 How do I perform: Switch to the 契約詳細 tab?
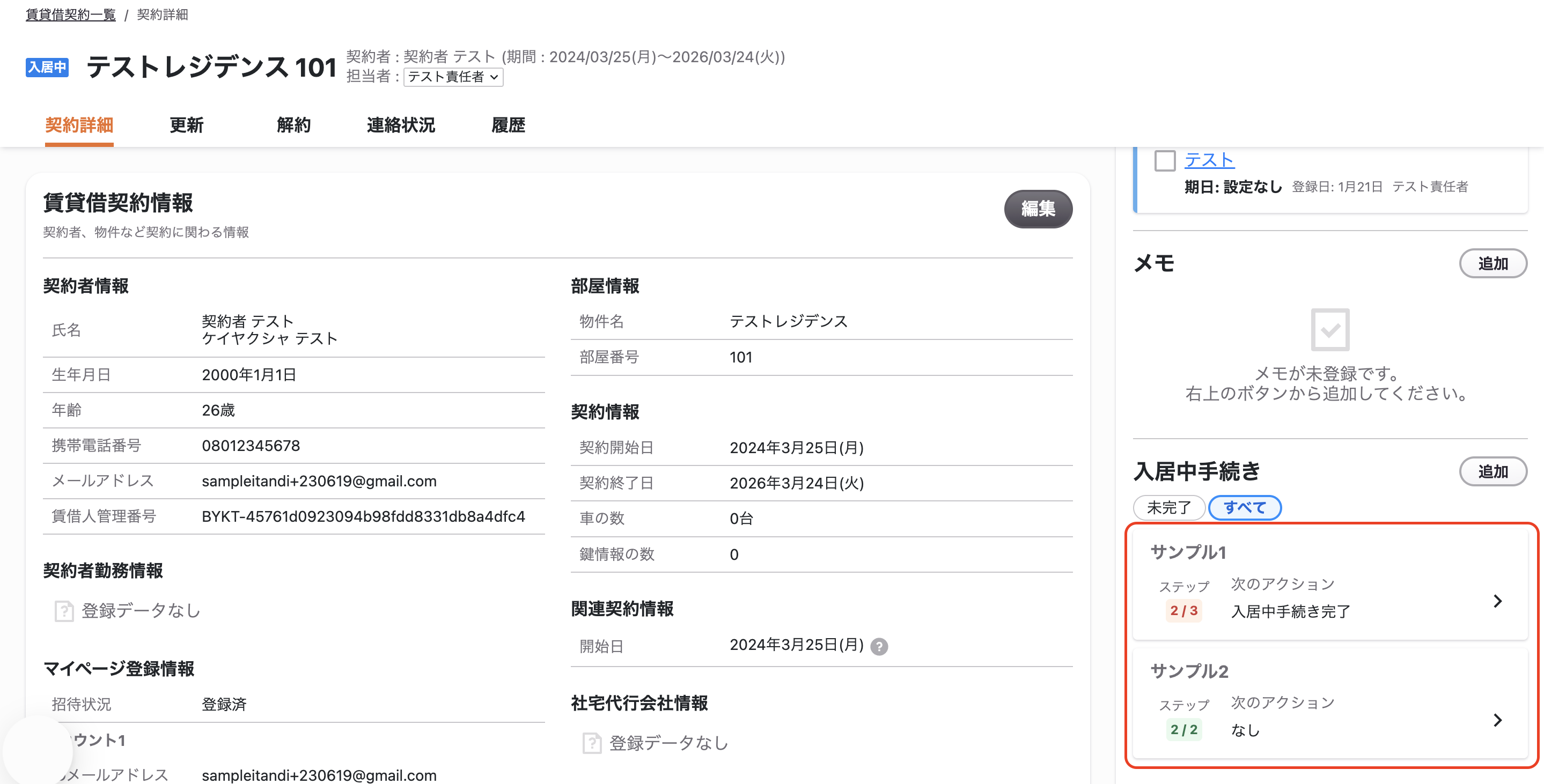coord(79,125)
